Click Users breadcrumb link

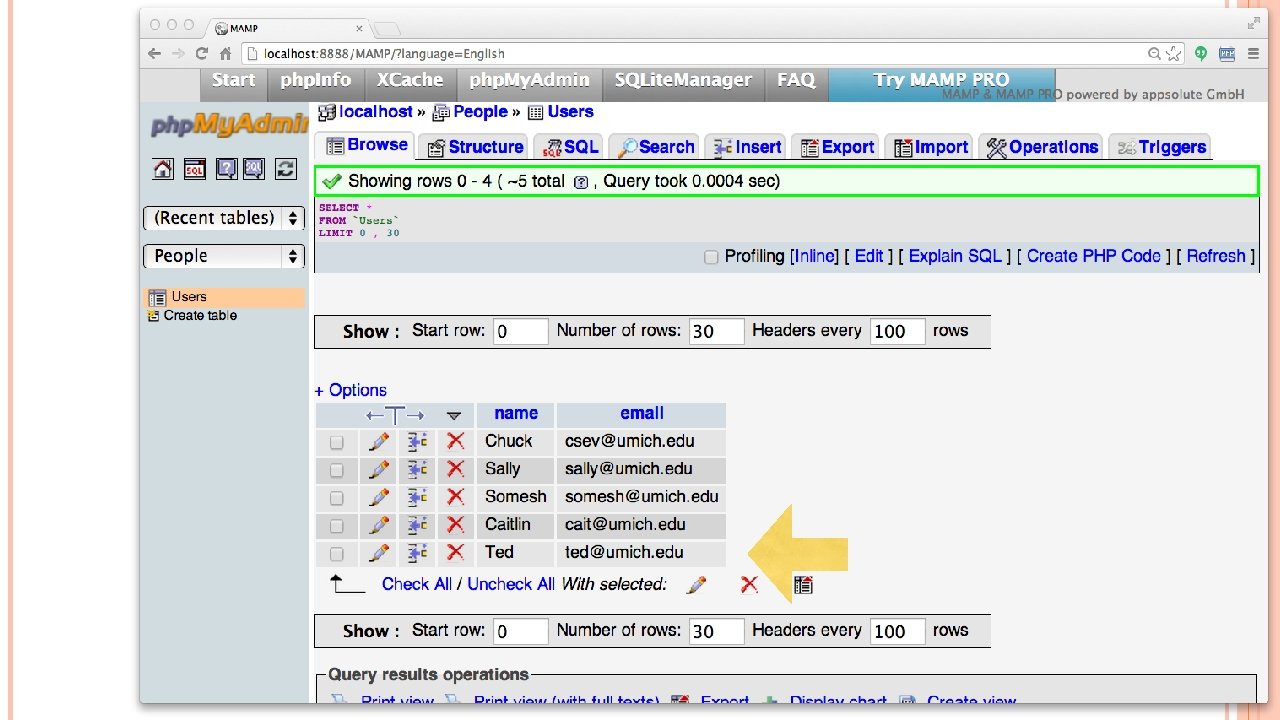[x=570, y=112]
